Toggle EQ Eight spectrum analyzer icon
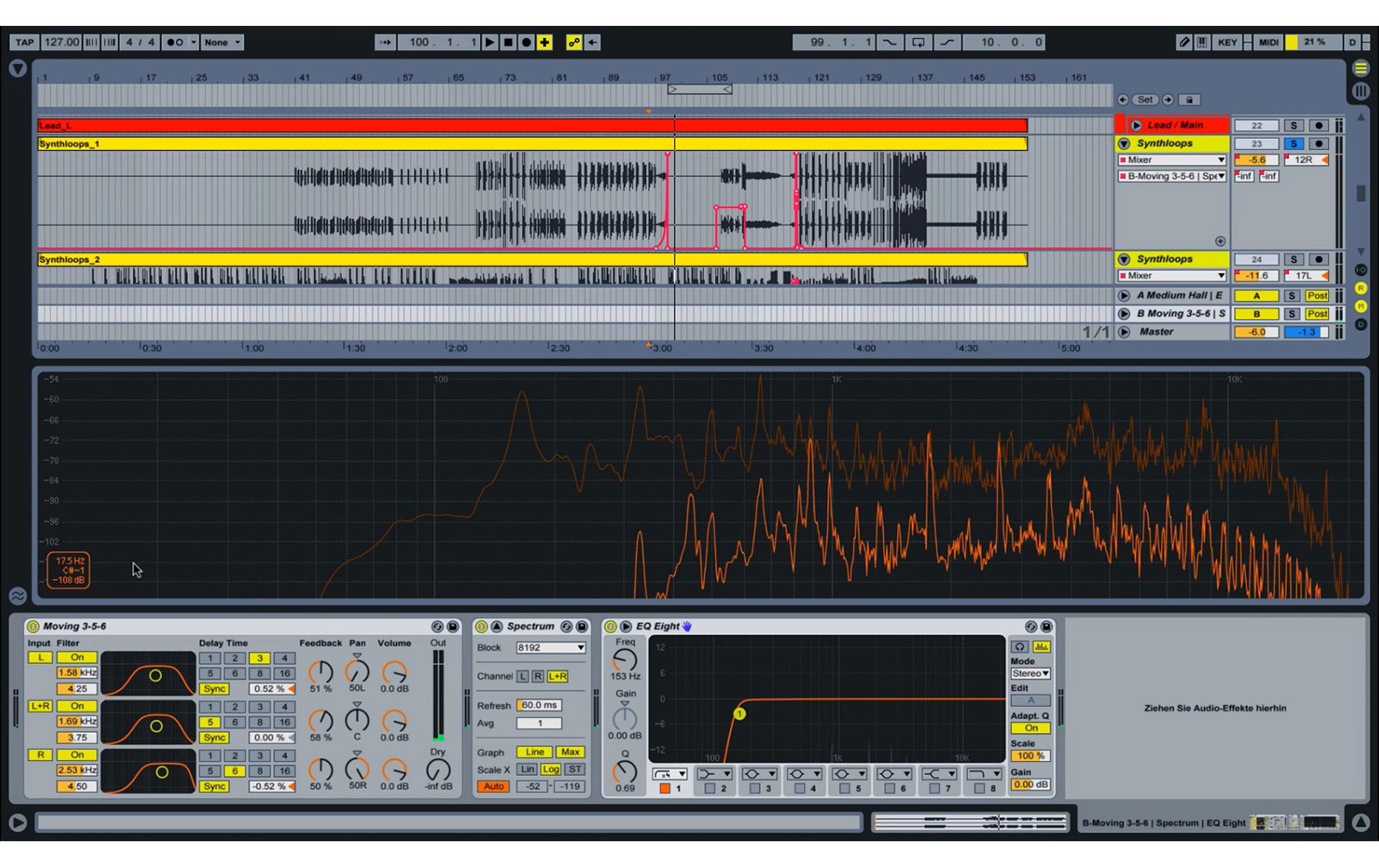Screen dimensions: 1379x868 [x=1041, y=647]
